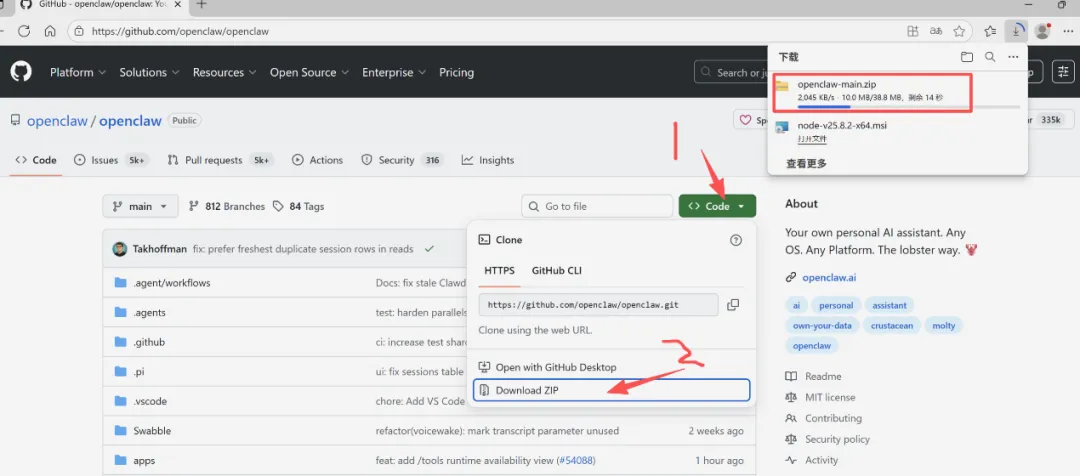Open the GitHub header sliders icon button

pyautogui.click(x=1065, y=72)
